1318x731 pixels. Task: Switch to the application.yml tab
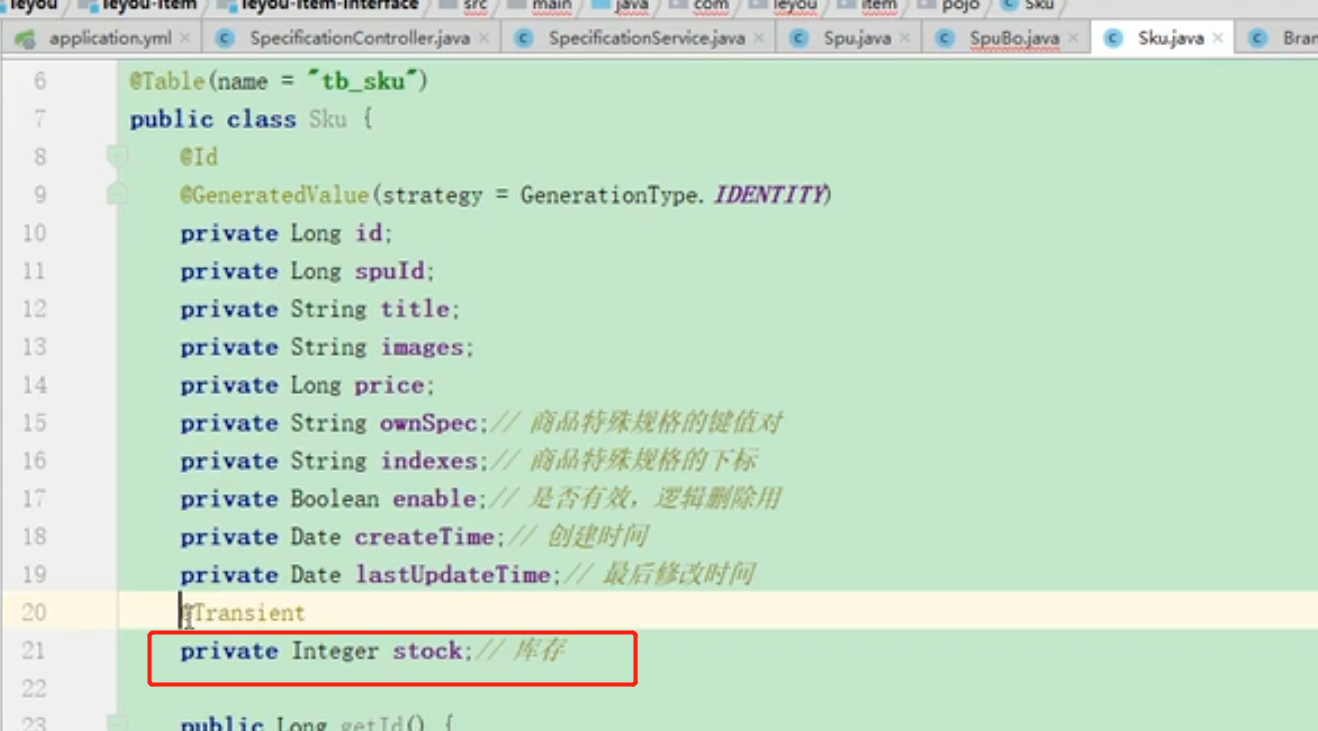pyautogui.click(x=110, y=39)
